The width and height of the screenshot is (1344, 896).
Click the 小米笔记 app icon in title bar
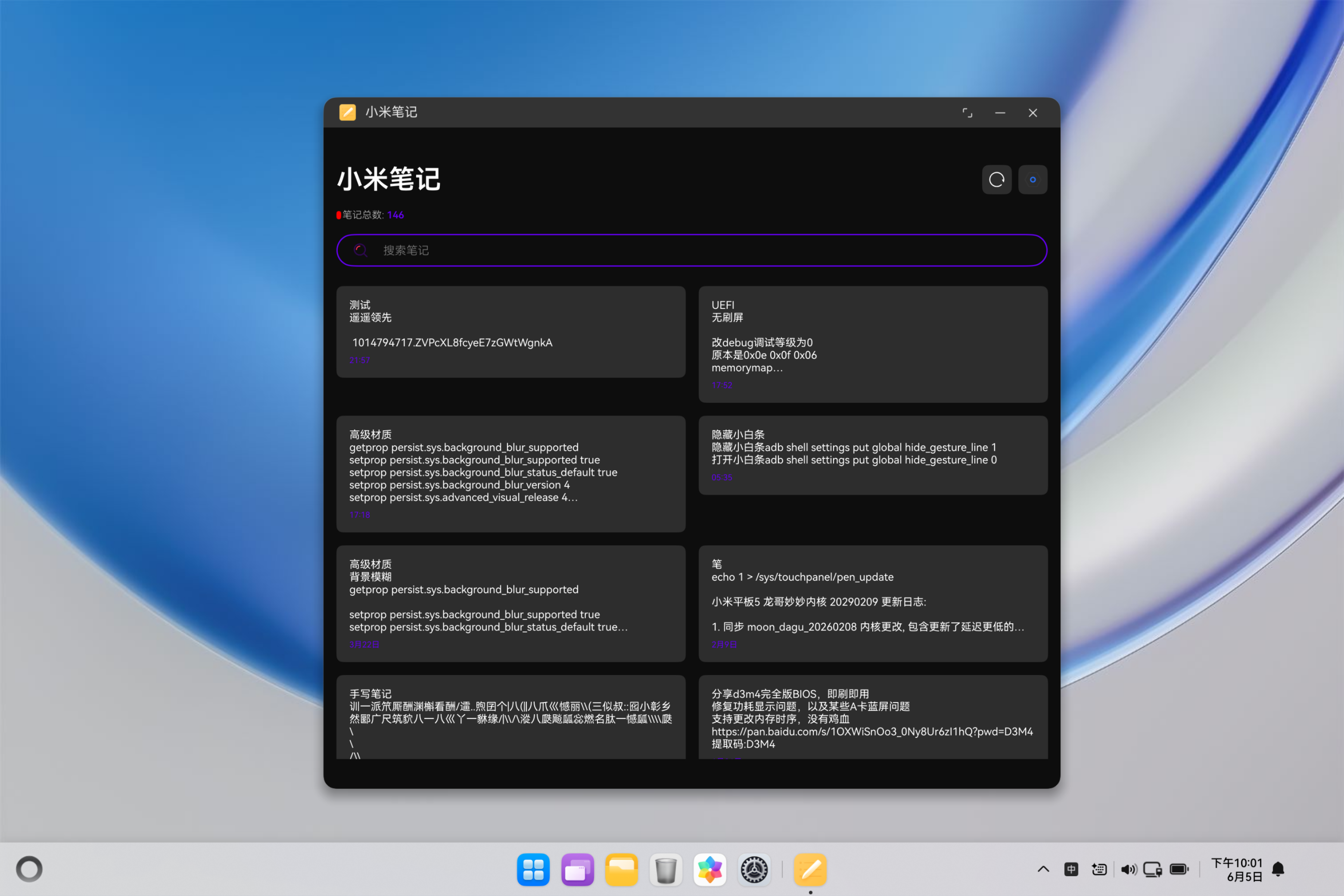[348, 112]
